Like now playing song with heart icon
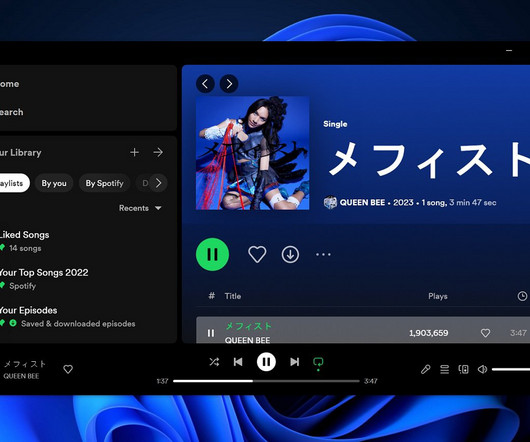 [x=68, y=369]
